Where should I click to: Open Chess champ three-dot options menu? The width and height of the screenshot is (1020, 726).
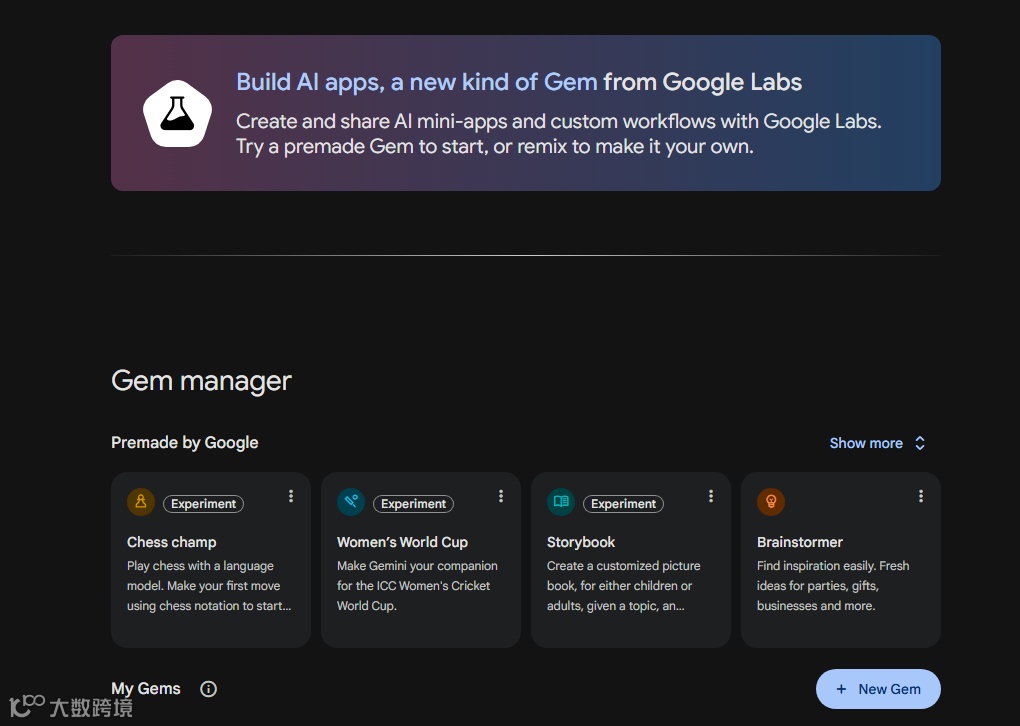pos(291,496)
